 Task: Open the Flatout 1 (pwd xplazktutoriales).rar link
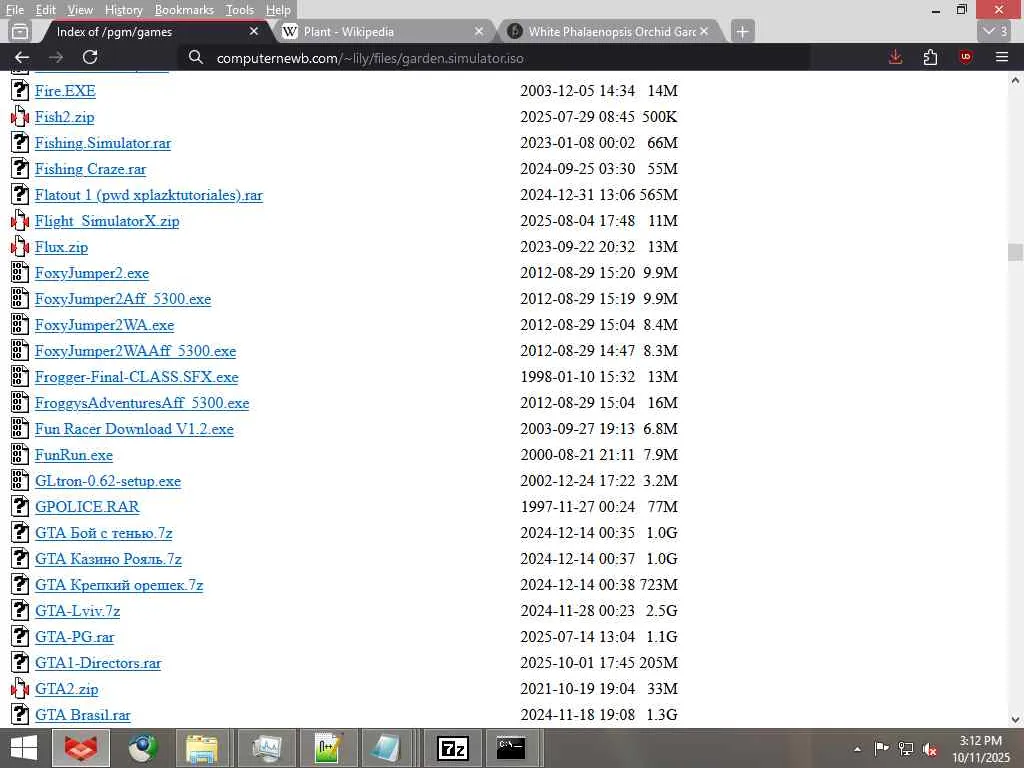[149, 195]
